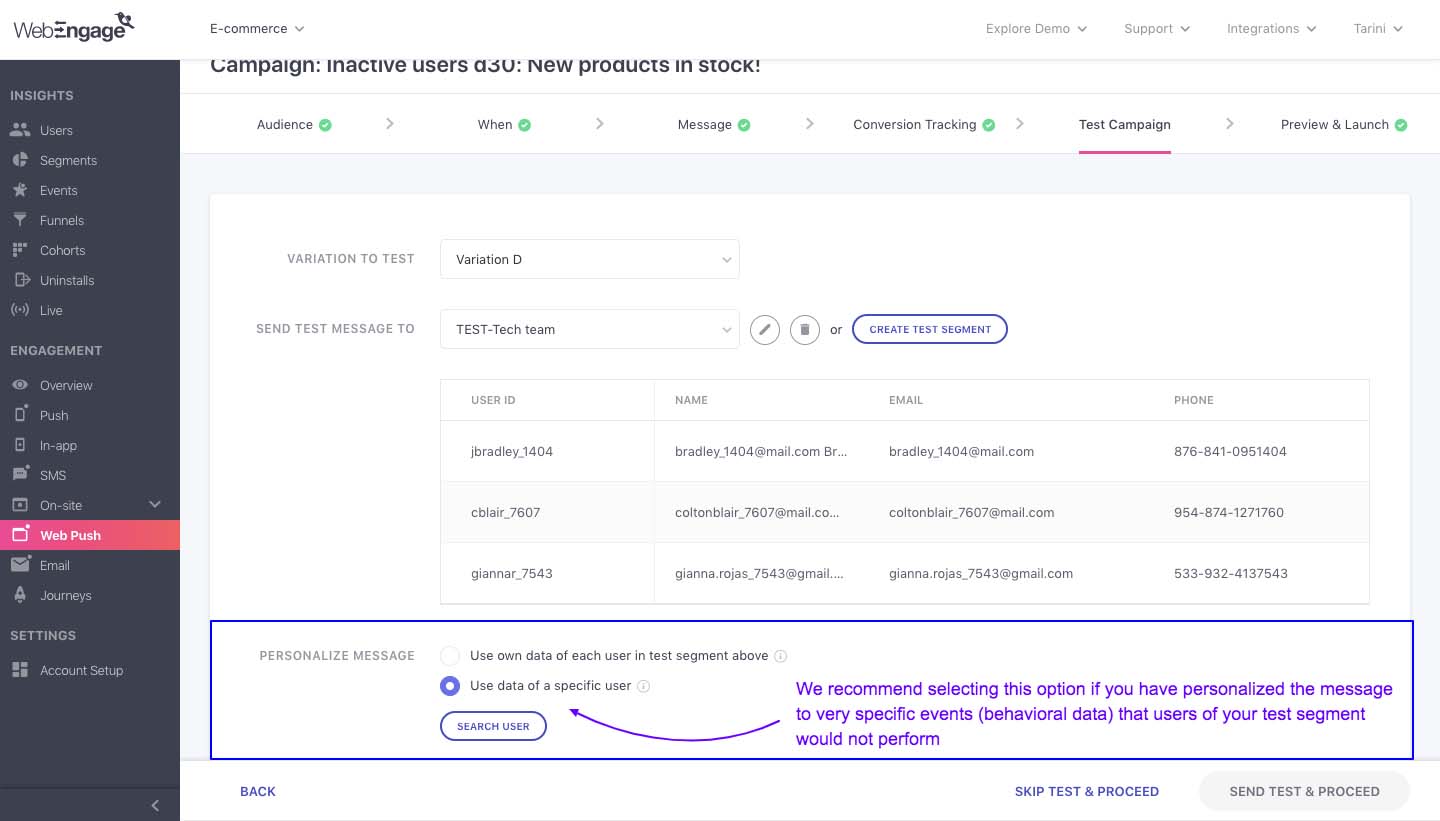
Task: Open the E-commerce project dropdown
Action: coord(257,28)
